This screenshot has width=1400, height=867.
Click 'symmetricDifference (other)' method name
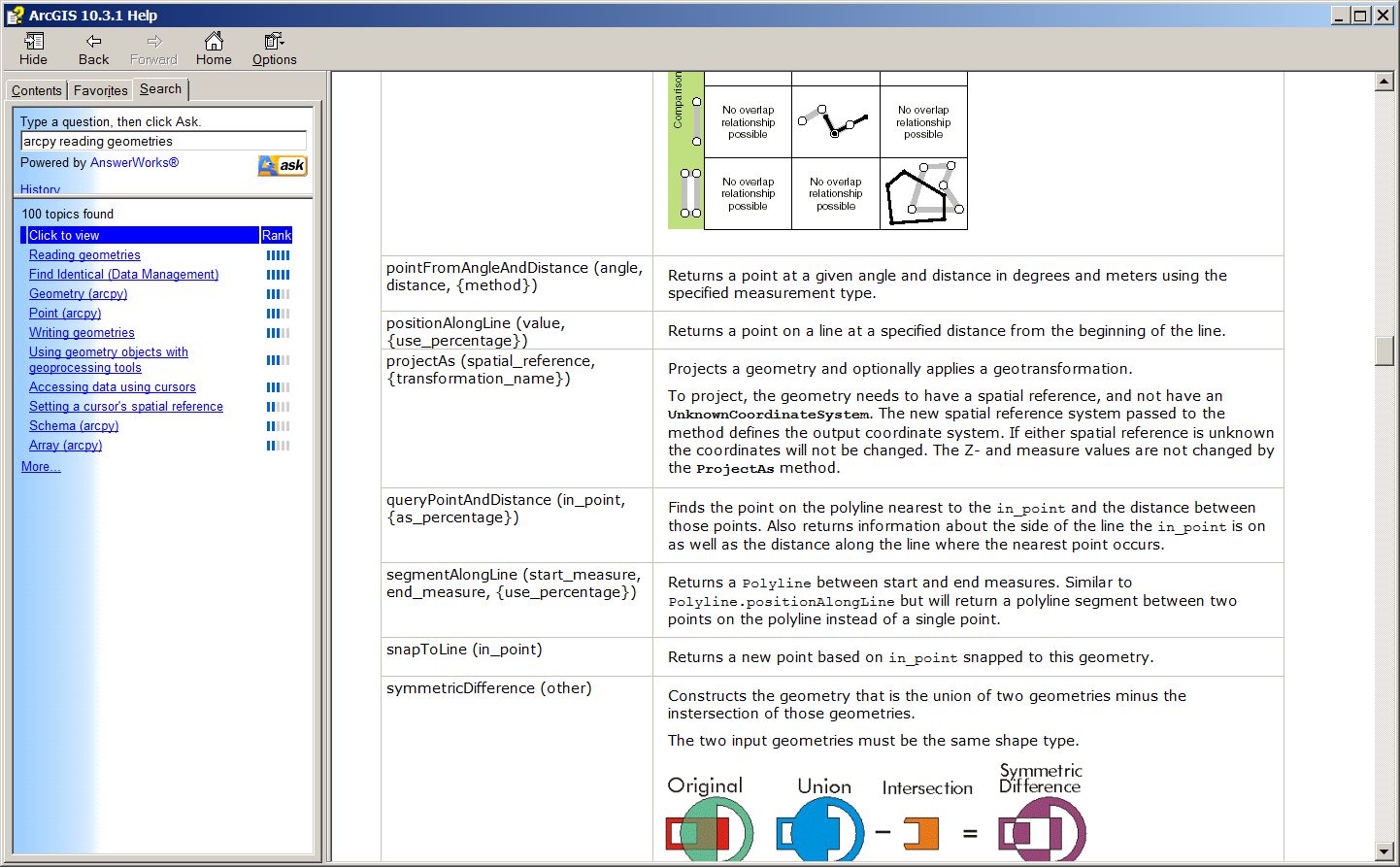[488, 688]
